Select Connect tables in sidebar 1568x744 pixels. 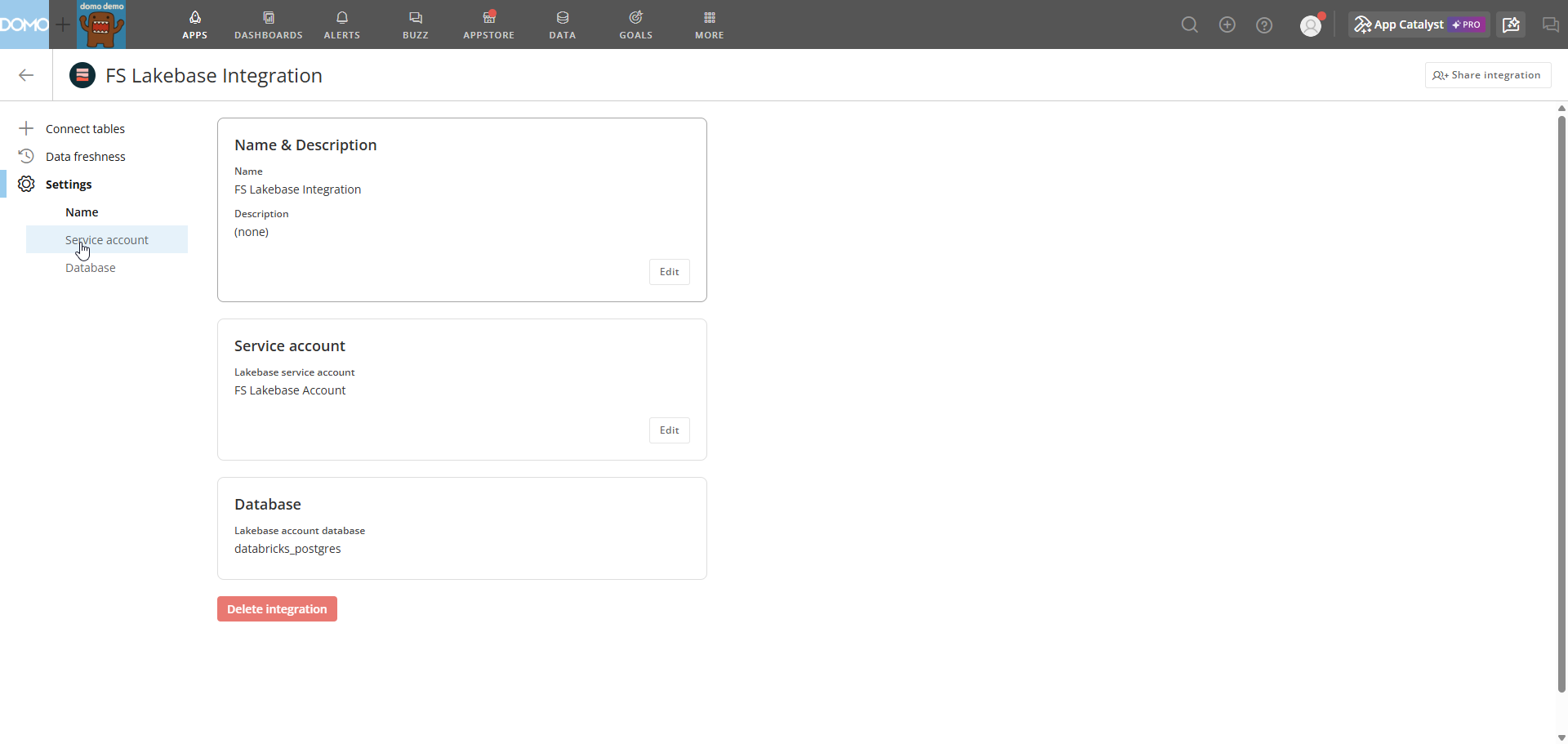[x=85, y=129]
